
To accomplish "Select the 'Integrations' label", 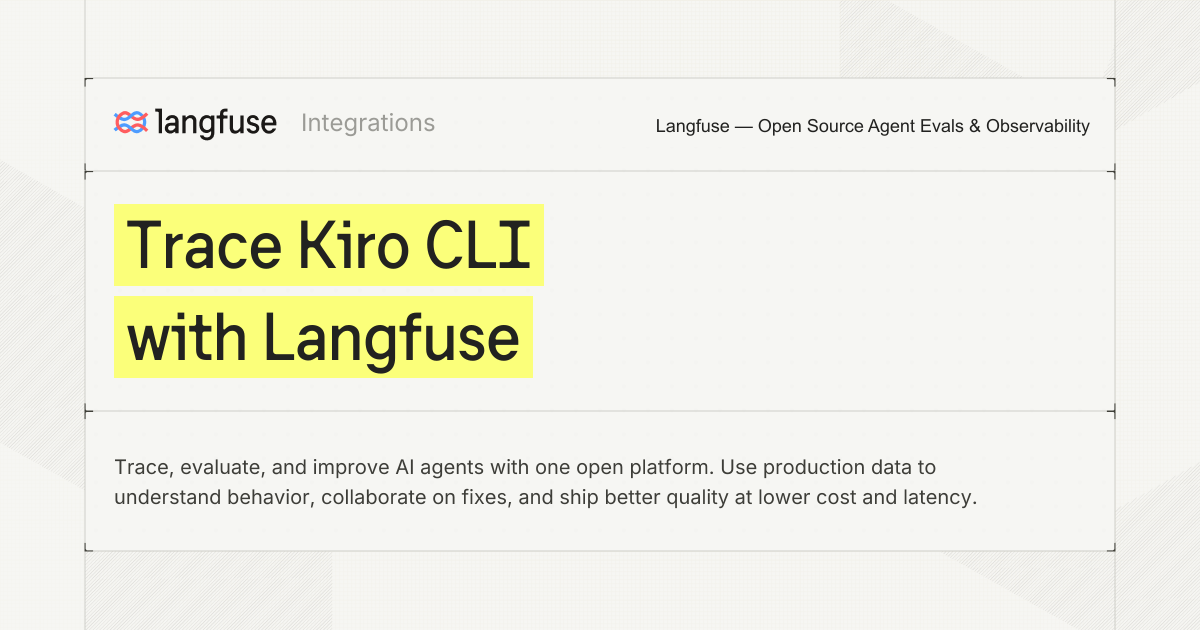I will pyautogui.click(x=368, y=123).
